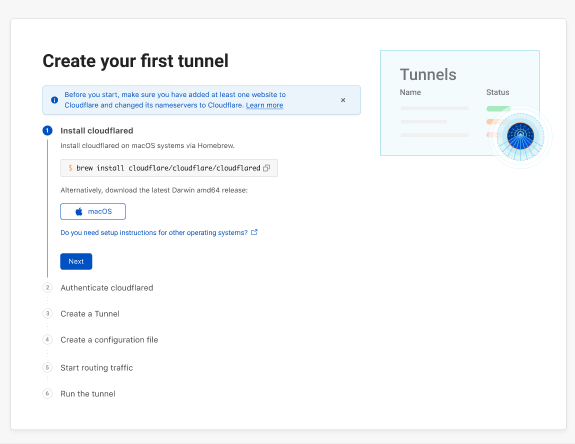Click the Next button
Screen dimensions: 575x444
[76, 261]
